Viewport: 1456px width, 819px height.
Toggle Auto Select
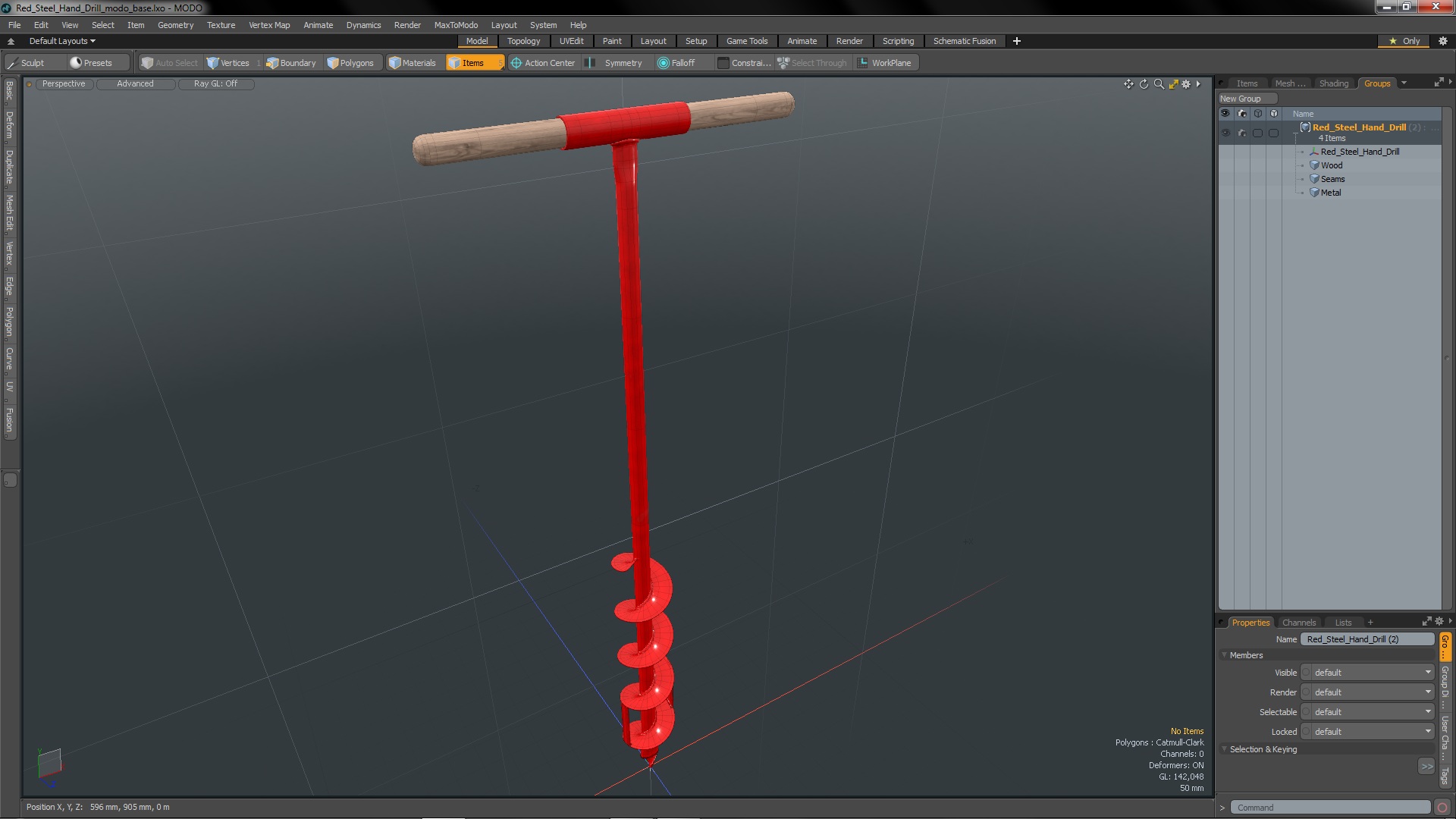click(170, 63)
